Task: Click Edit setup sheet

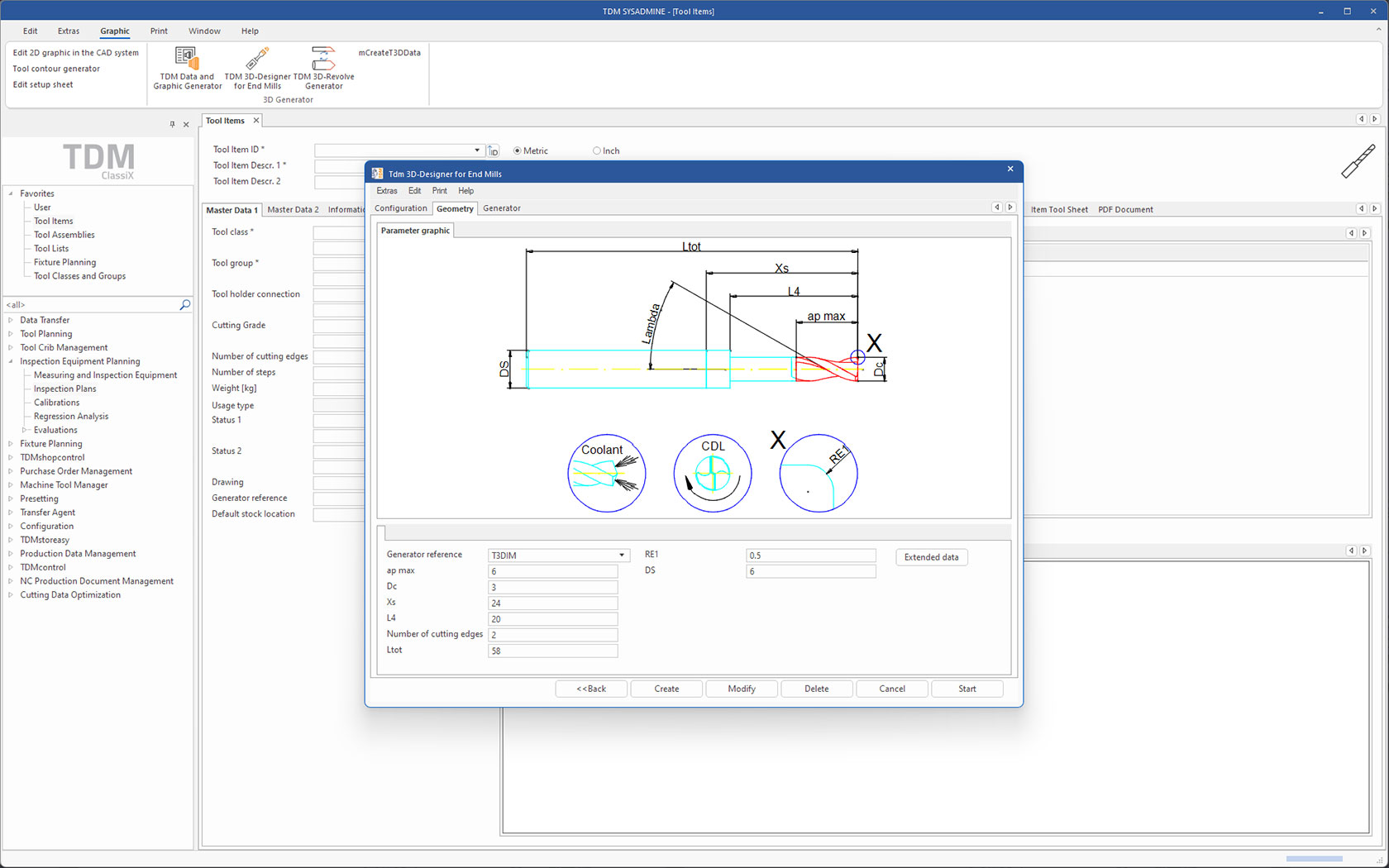Action: click(x=43, y=84)
